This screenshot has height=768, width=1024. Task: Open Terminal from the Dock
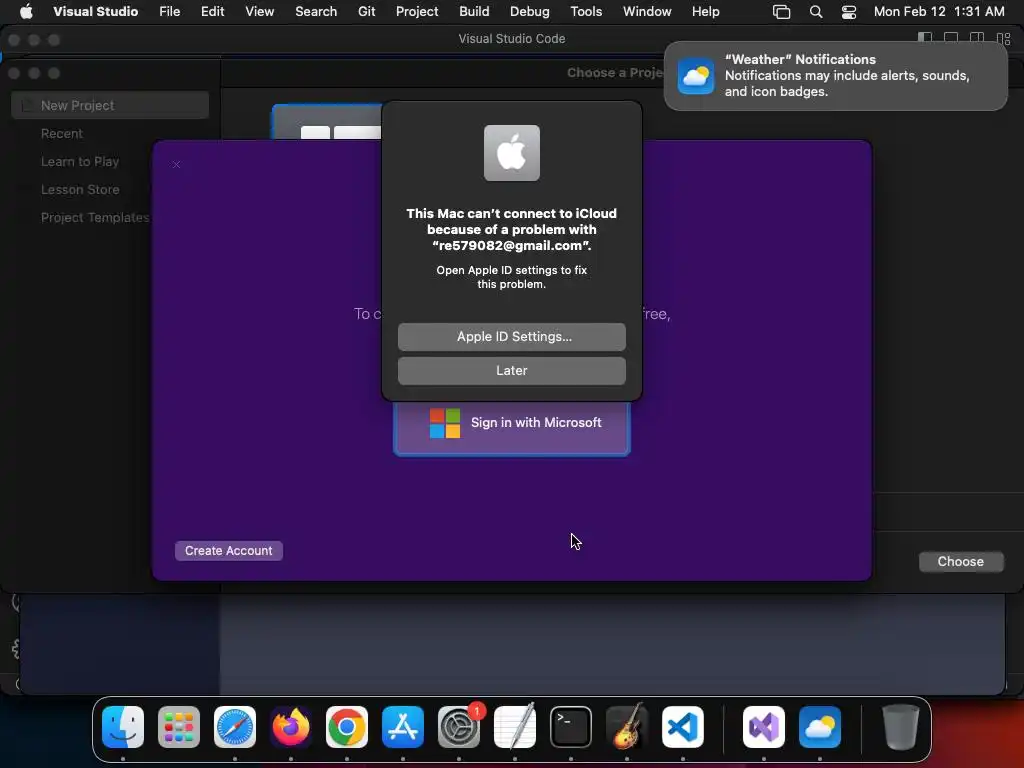[571, 727]
